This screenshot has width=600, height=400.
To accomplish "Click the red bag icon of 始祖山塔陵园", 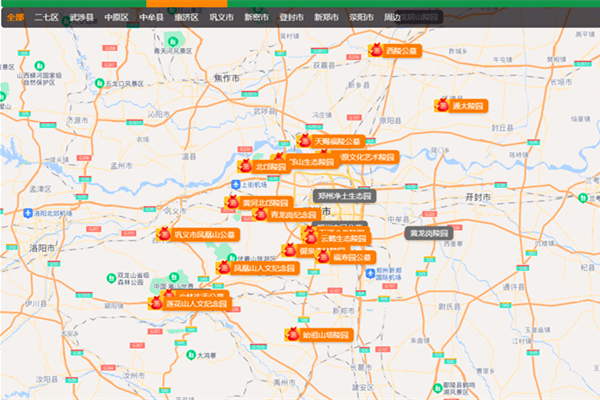I will 293,335.
